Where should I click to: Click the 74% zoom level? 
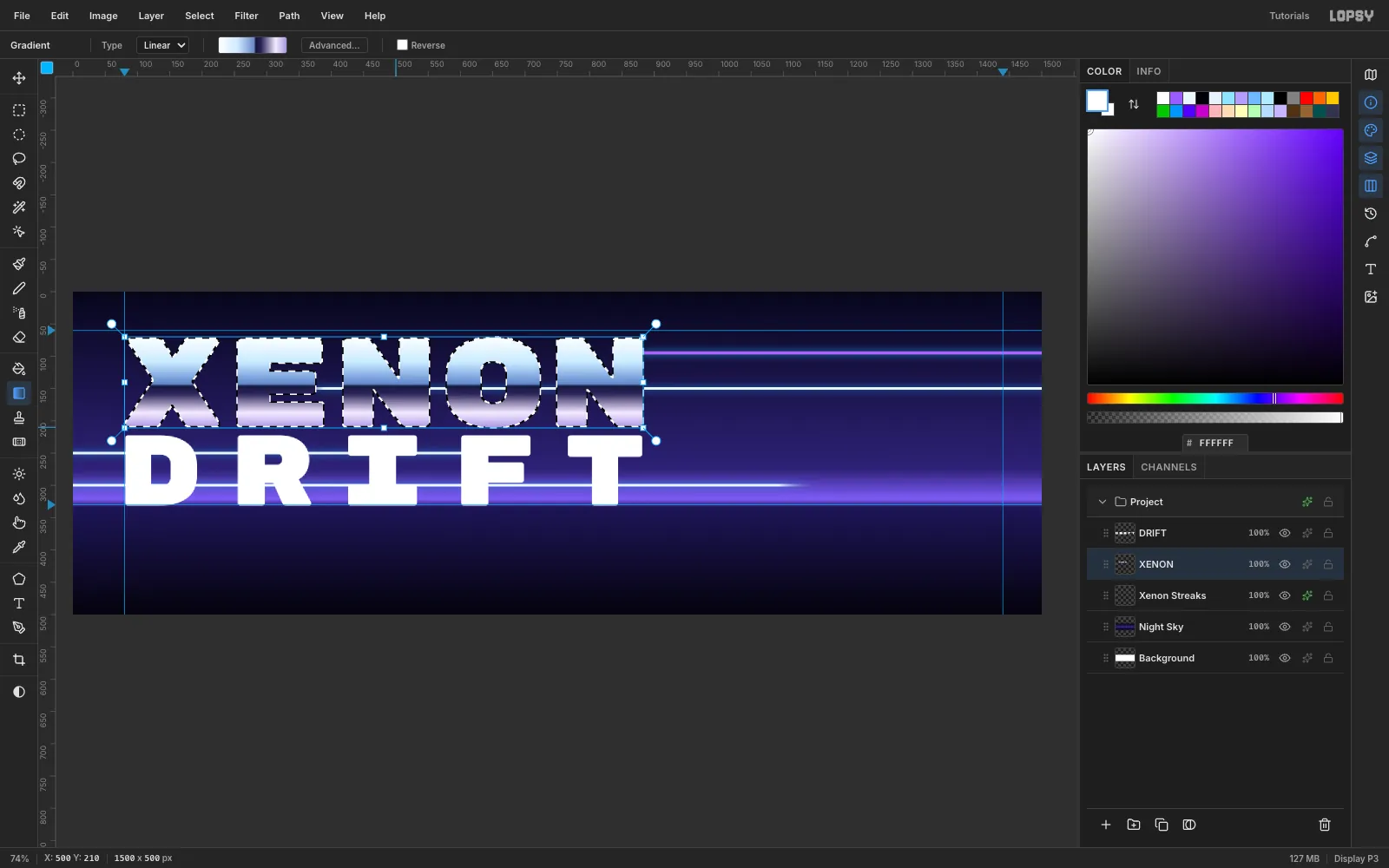[19, 858]
